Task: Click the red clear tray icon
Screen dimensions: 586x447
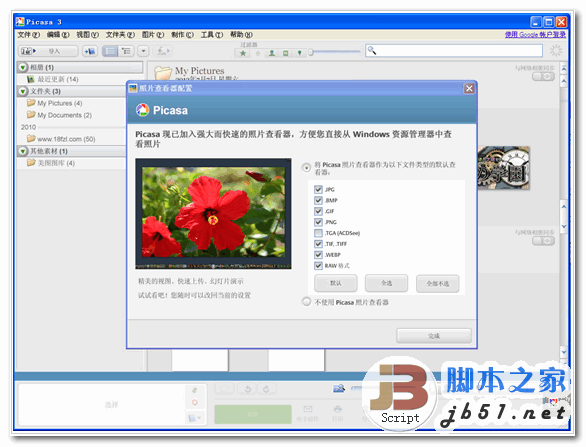Action: [195, 403]
